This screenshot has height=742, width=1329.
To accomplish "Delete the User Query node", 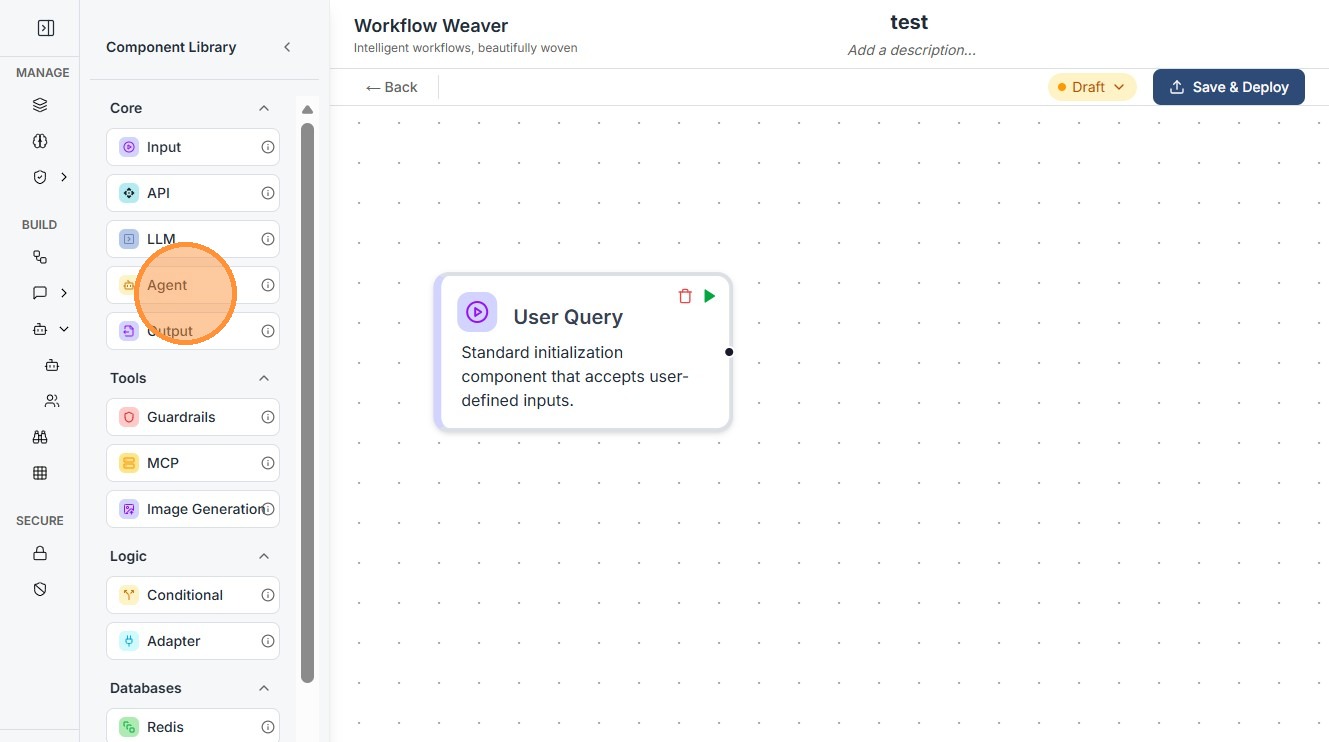I will [685, 296].
